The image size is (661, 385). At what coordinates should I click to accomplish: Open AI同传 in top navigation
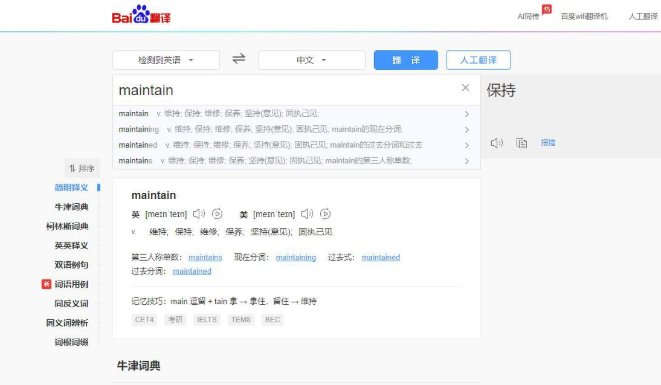[x=528, y=16]
